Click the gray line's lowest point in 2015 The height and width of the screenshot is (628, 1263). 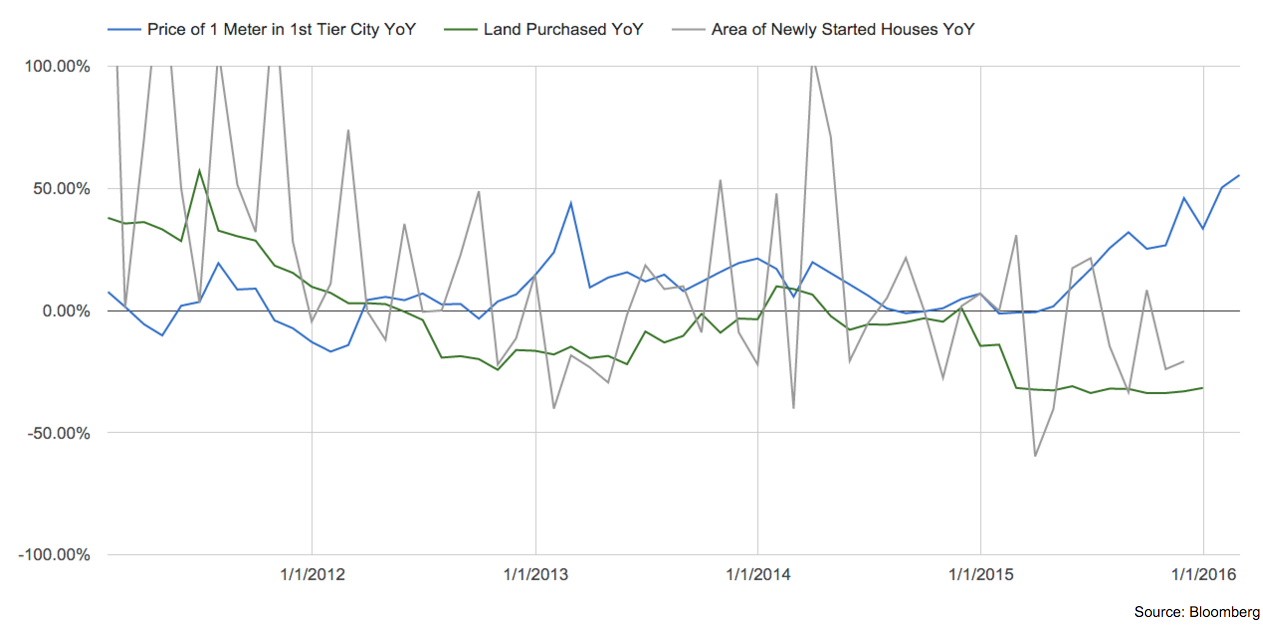pyautogui.click(x=1035, y=456)
